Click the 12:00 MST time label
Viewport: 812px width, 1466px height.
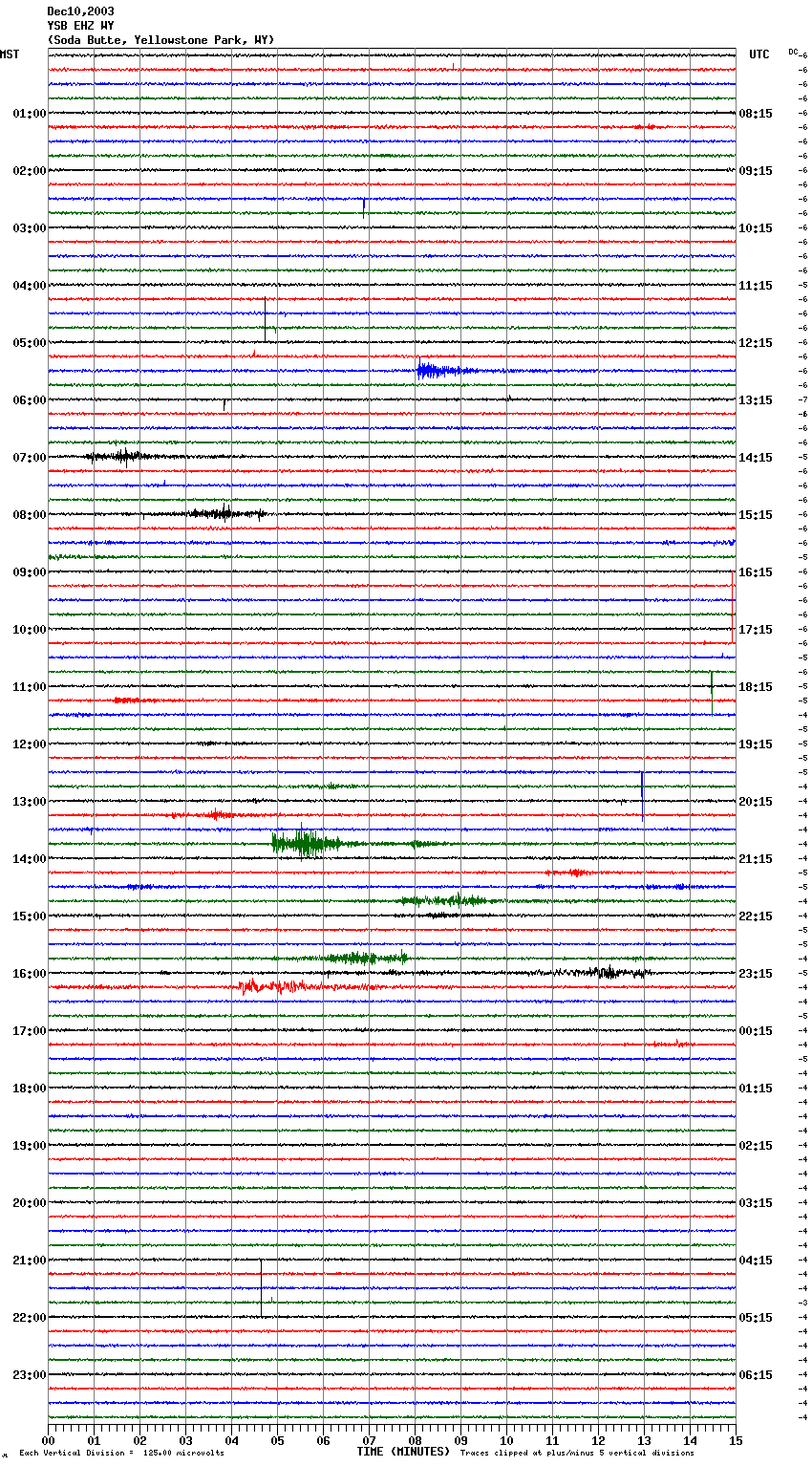point(30,744)
